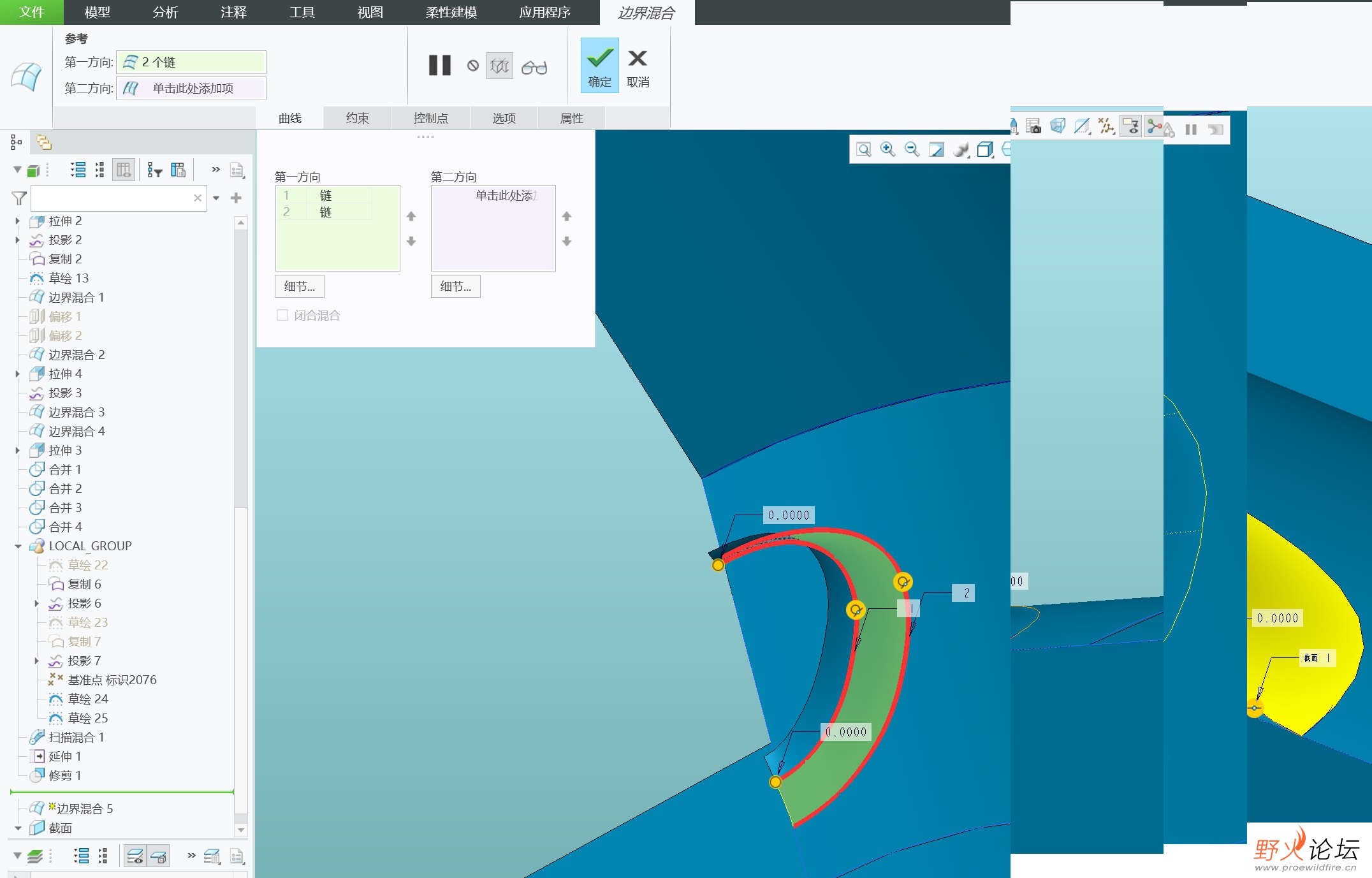Click the glasses verify-preview icon
This screenshot has height=878, width=1372.
[534, 67]
